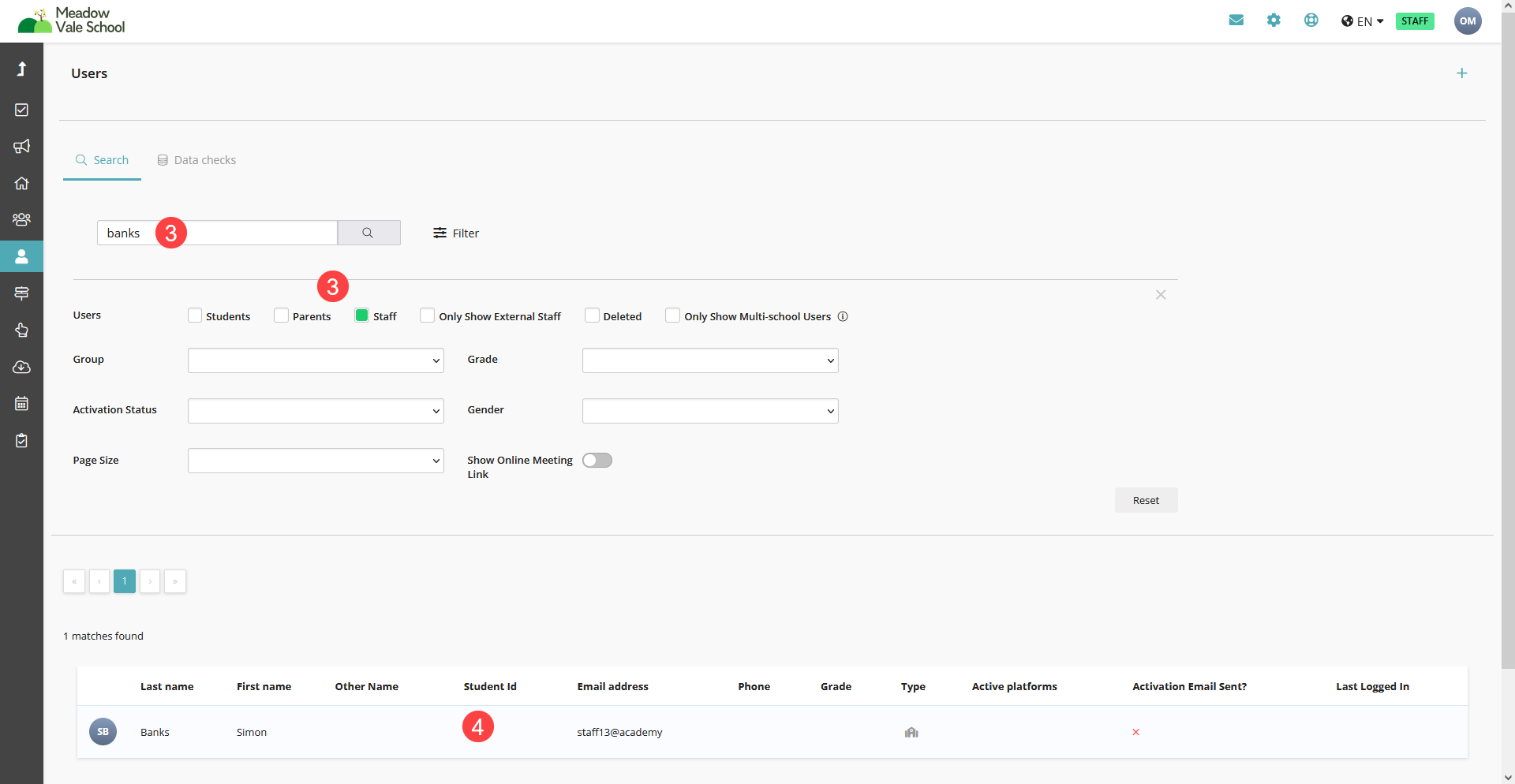Open the Page Size dropdown
Image resolution: width=1515 pixels, height=784 pixels.
316,461
